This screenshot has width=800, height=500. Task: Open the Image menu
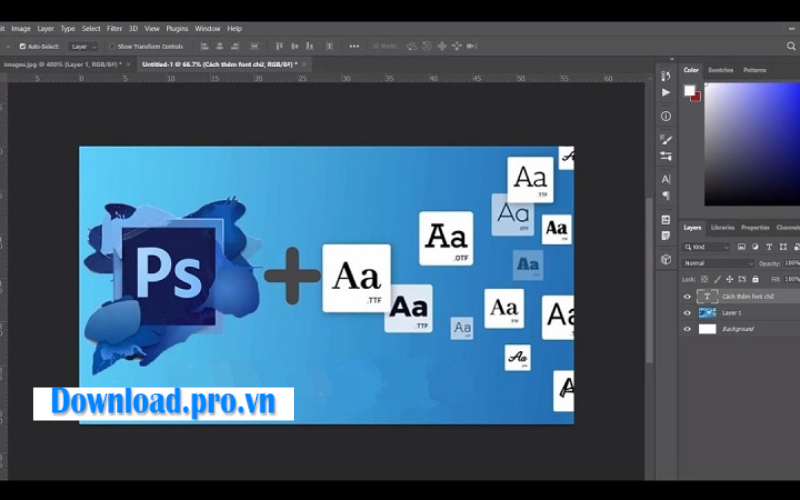pyautogui.click(x=21, y=29)
